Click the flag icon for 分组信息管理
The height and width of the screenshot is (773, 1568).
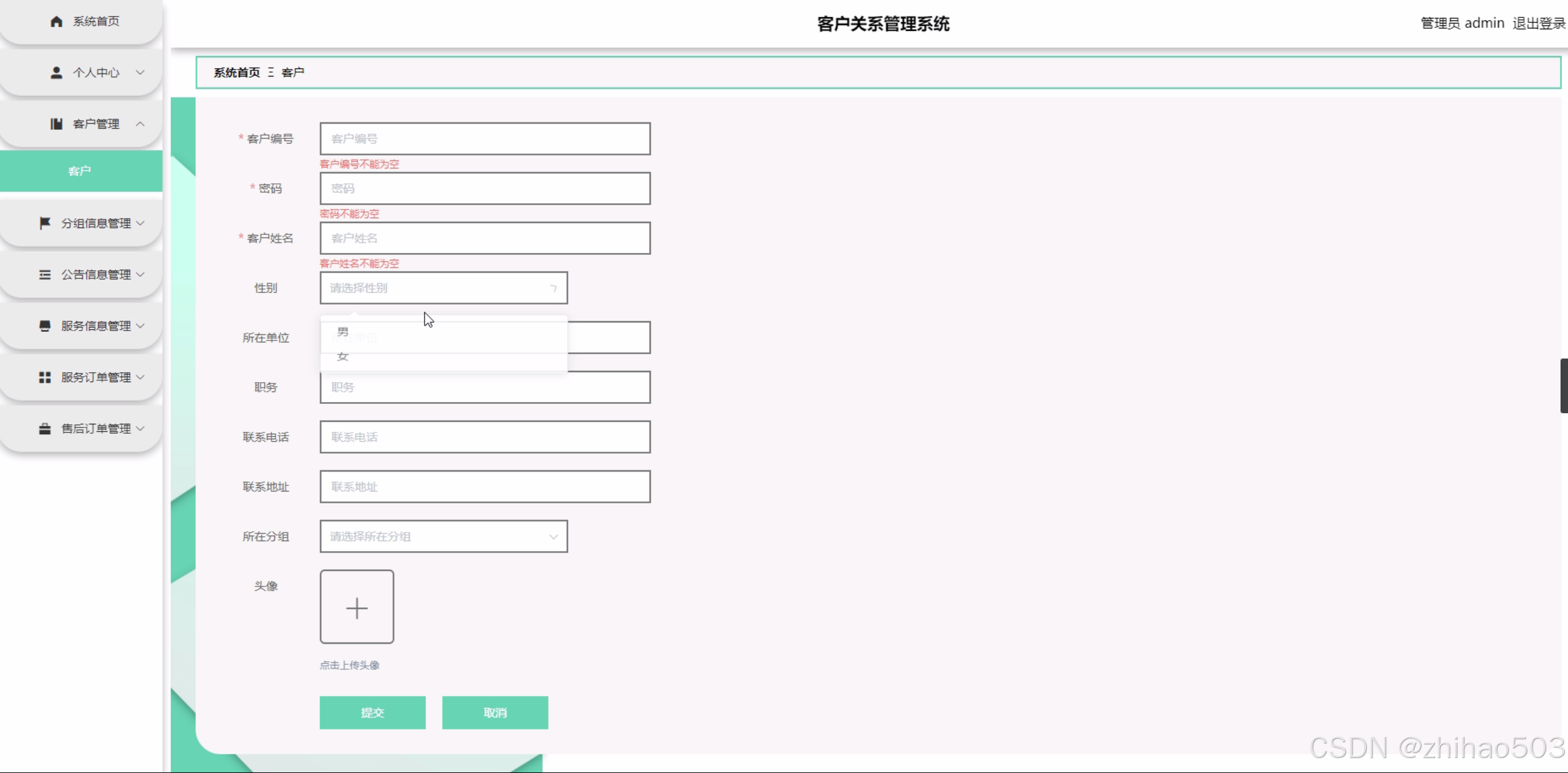click(45, 223)
